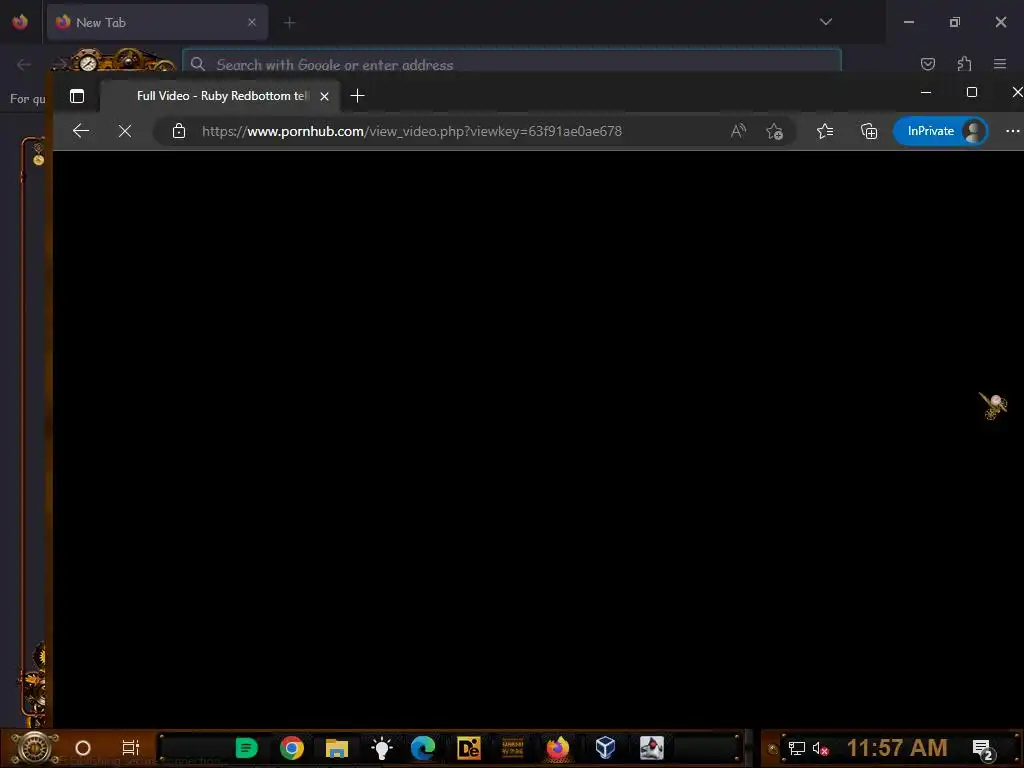Open the 11:57 AM clock flyout
The height and width of the screenshot is (768, 1024).
click(897, 748)
